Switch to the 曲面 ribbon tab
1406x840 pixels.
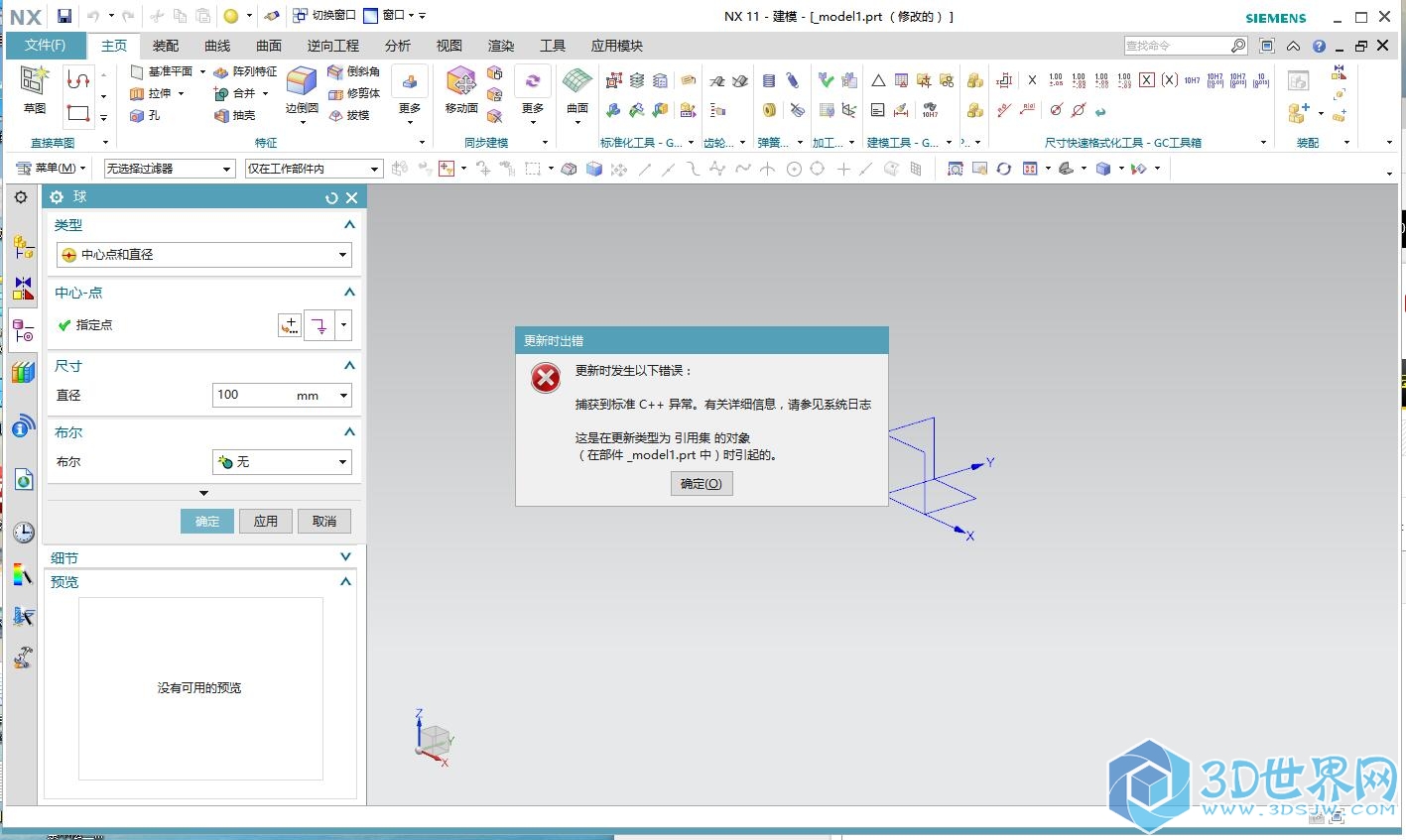[269, 46]
